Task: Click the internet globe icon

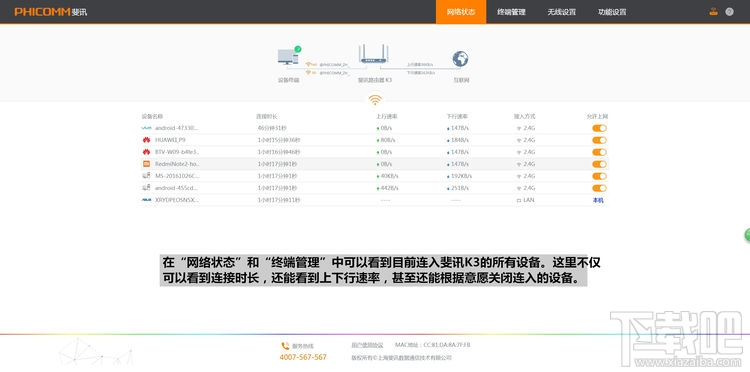Action: click(x=460, y=59)
